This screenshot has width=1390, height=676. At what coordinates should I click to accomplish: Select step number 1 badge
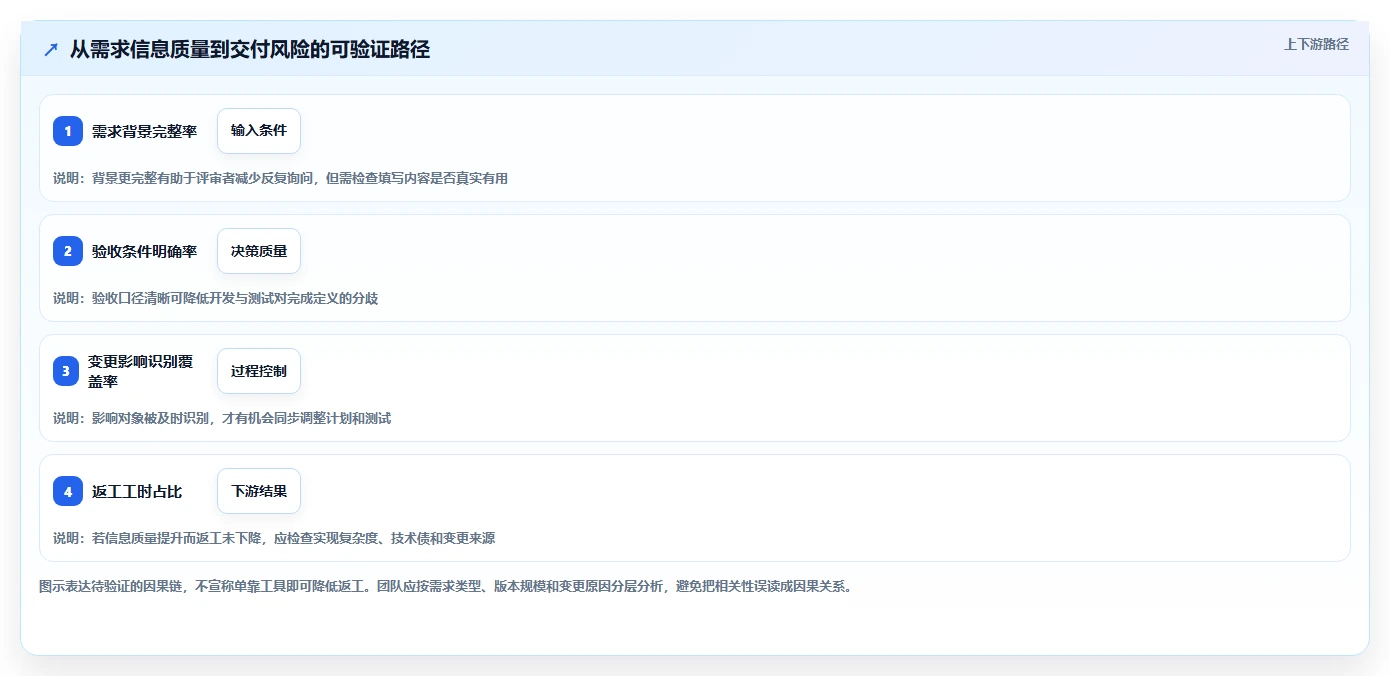[68, 131]
